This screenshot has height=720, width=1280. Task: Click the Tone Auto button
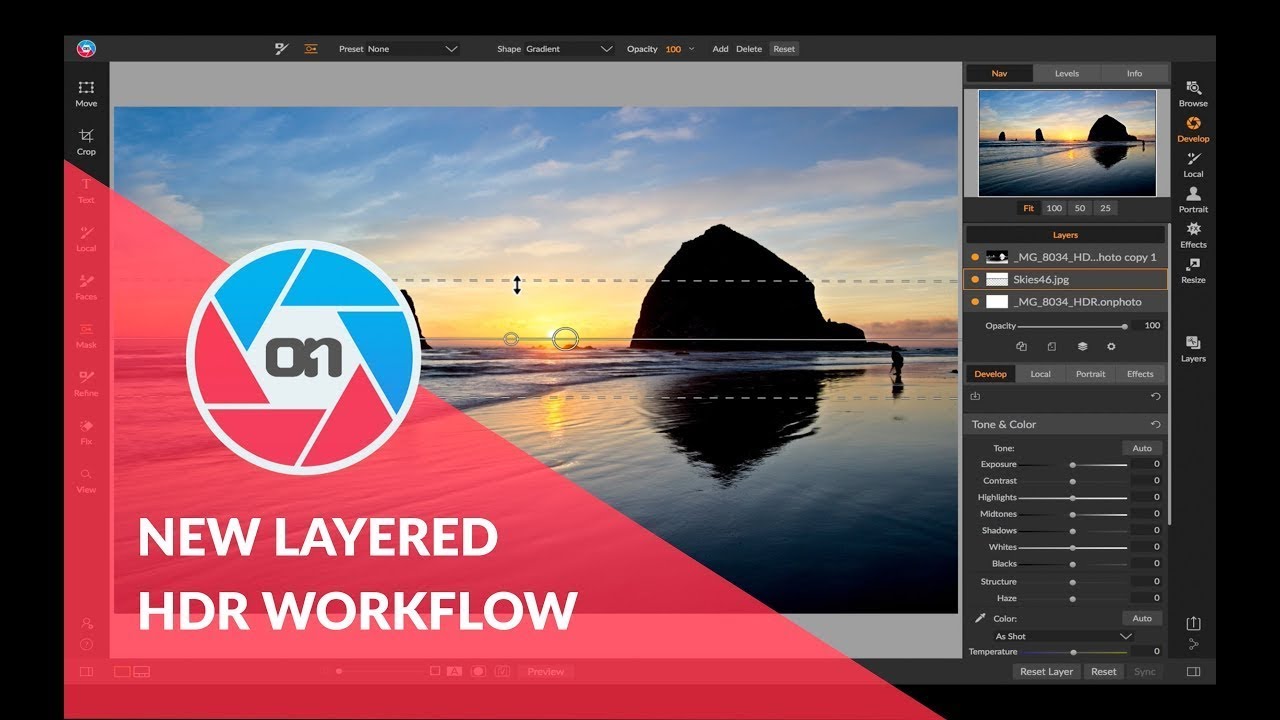pyautogui.click(x=1142, y=448)
